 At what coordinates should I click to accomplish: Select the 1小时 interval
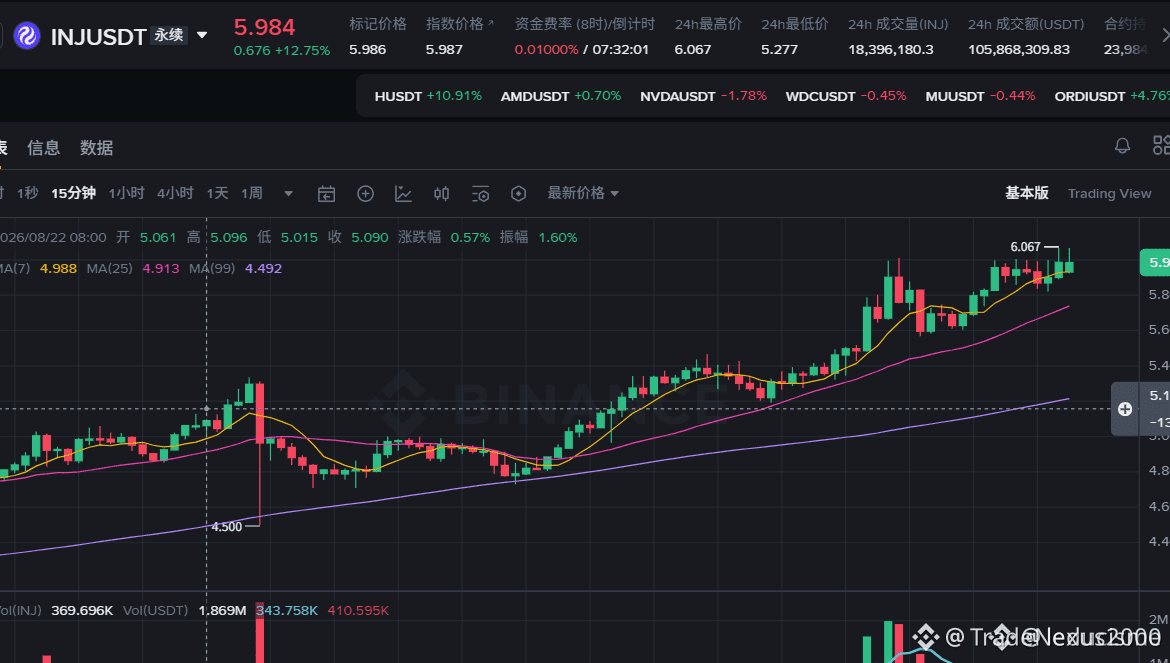(x=126, y=193)
